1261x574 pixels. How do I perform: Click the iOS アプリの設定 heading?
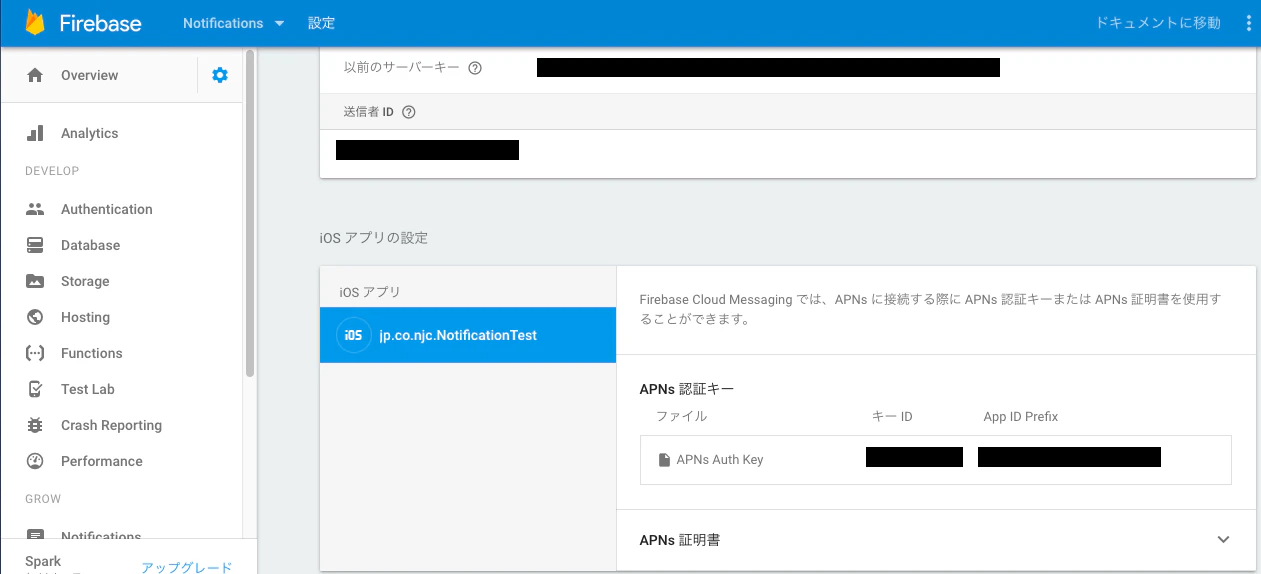click(x=374, y=238)
